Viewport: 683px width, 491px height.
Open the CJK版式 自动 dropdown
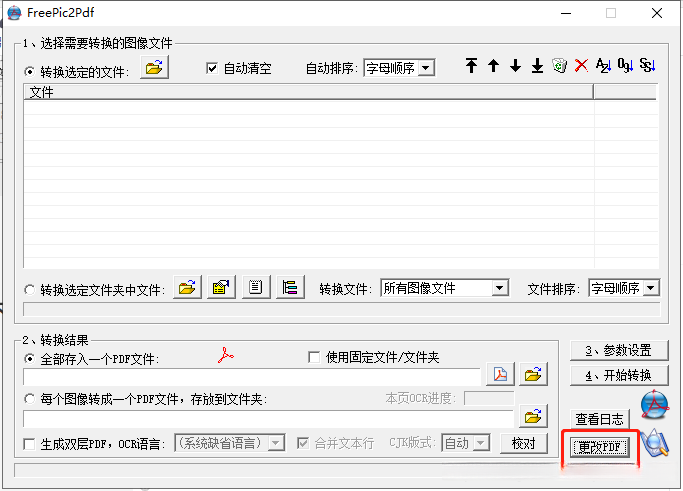pyautogui.click(x=466, y=443)
